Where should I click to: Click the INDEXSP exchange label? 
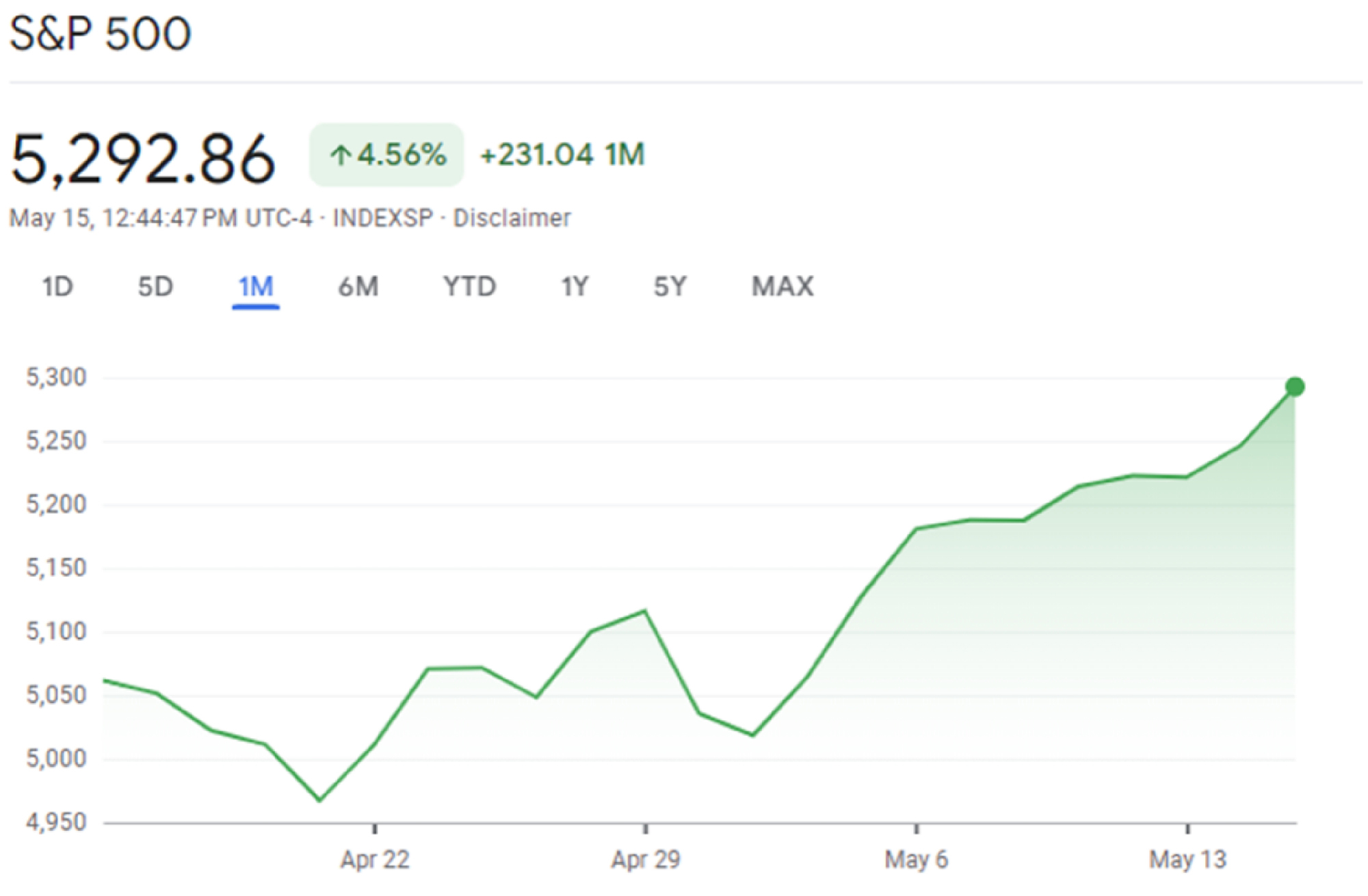click(x=383, y=218)
